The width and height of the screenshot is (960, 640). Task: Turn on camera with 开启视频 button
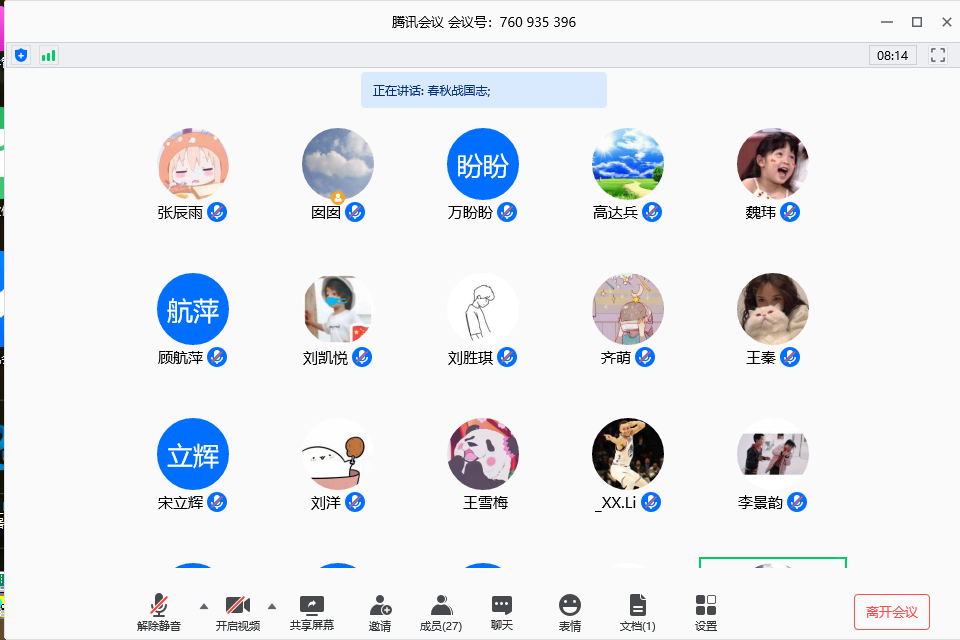click(x=238, y=611)
